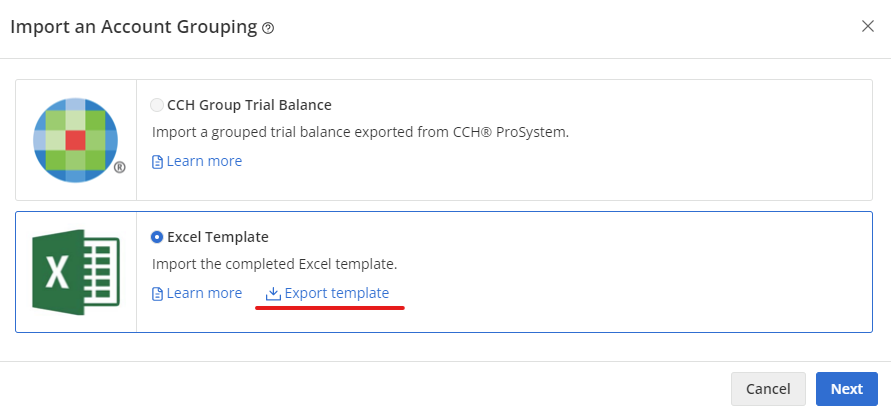Select the Excel Template radio button
Image resolution: width=891 pixels, height=414 pixels.
click(x=157, y=237)
